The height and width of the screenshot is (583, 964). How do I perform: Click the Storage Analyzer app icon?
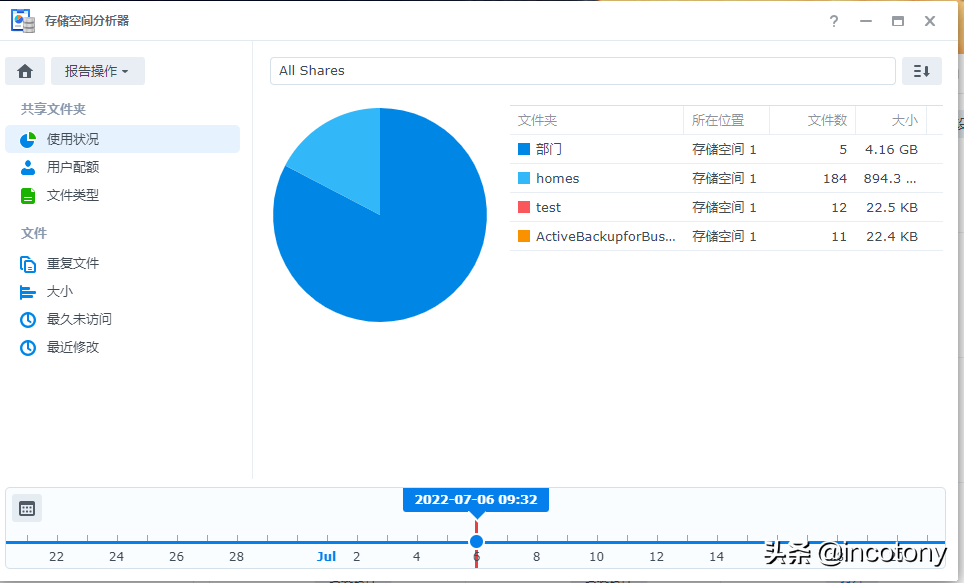23,21
